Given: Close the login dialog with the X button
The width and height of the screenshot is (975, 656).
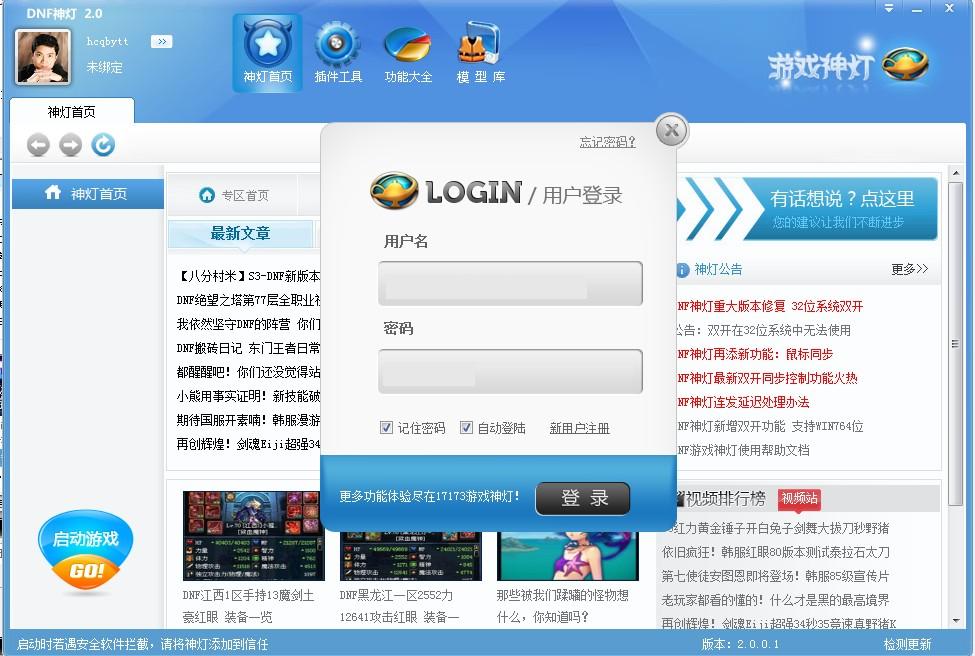Looking at the screenshot, I should [x=672, y=131].
